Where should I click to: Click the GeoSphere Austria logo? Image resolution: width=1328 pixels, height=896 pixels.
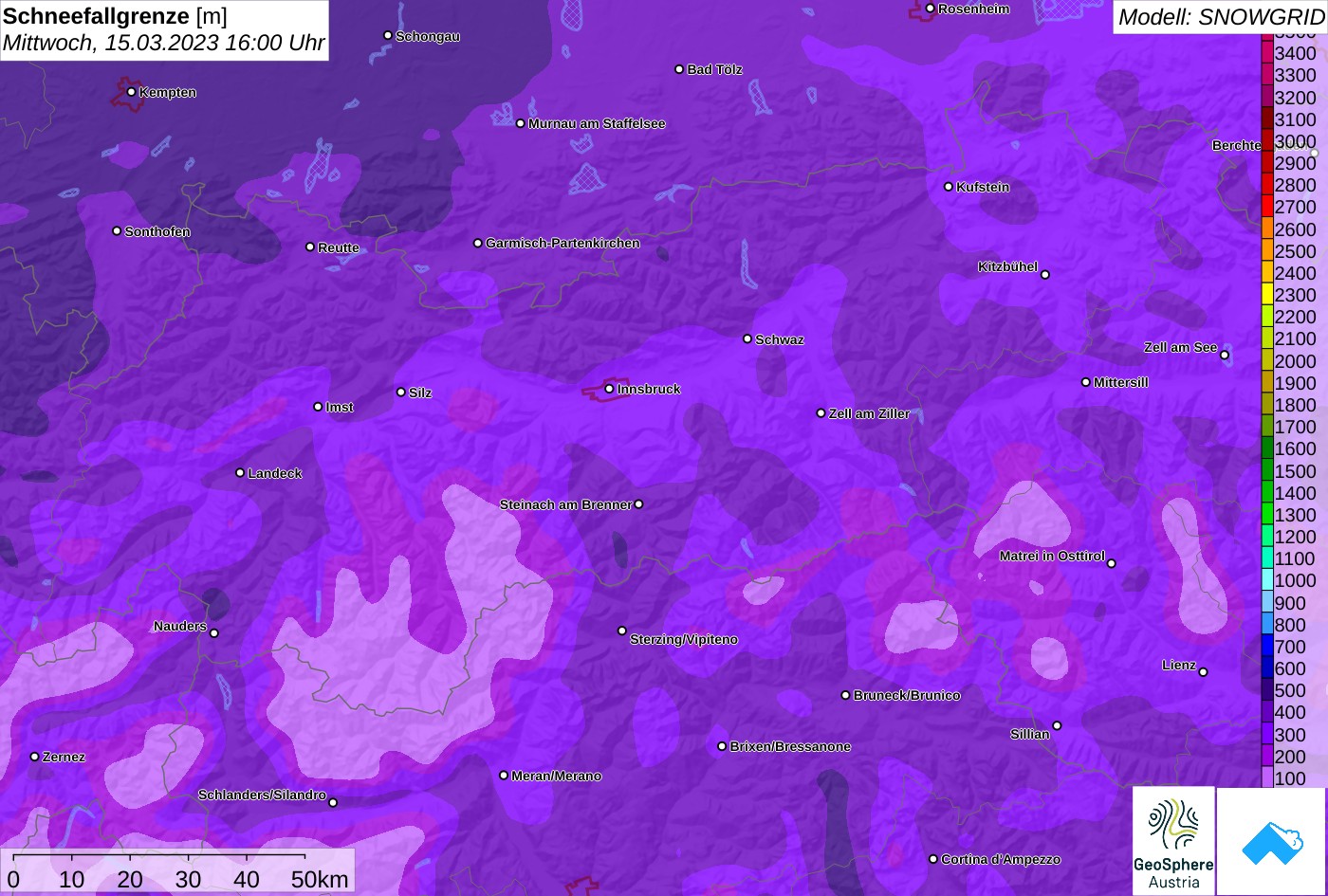(x=1173, y=841)
